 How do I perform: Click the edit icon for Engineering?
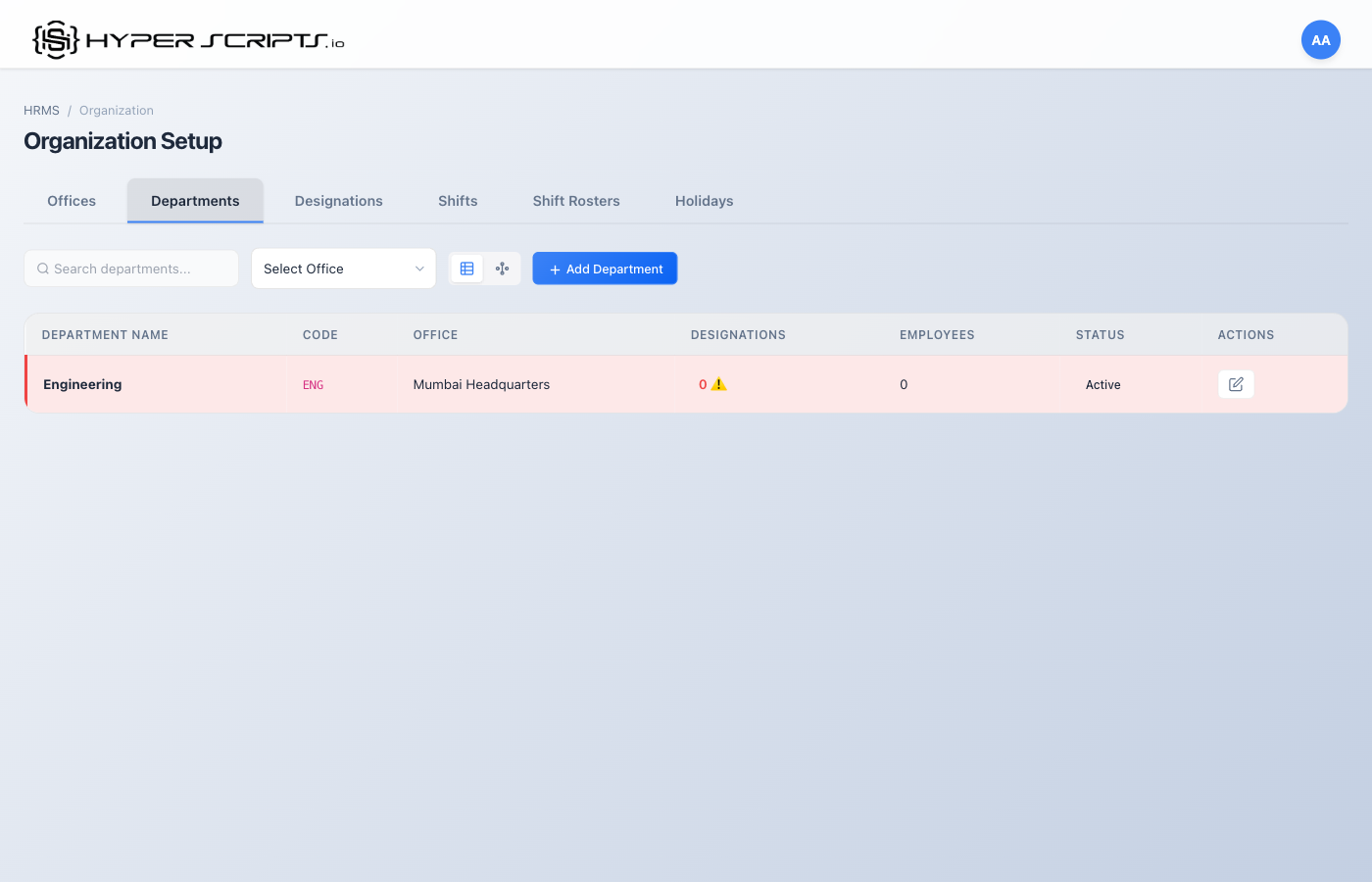click(x=1236, y=384)
